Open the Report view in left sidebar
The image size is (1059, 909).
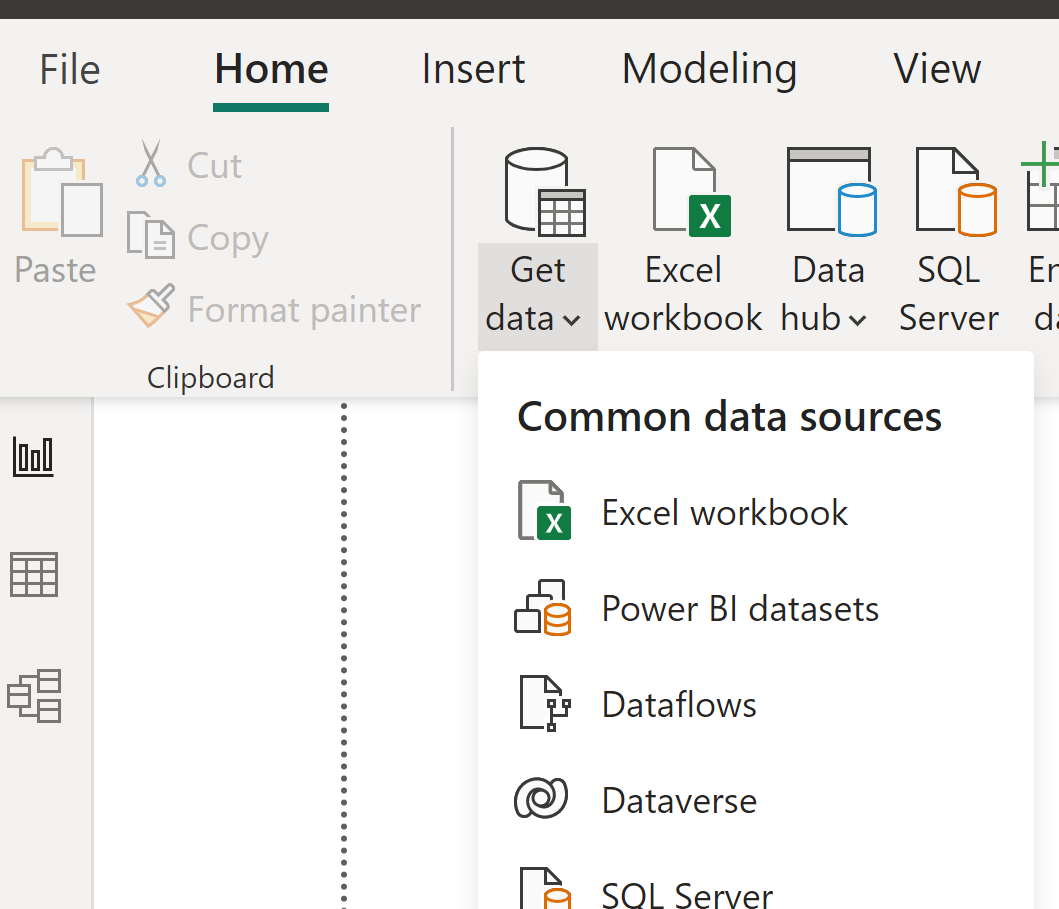click(34, 457)
